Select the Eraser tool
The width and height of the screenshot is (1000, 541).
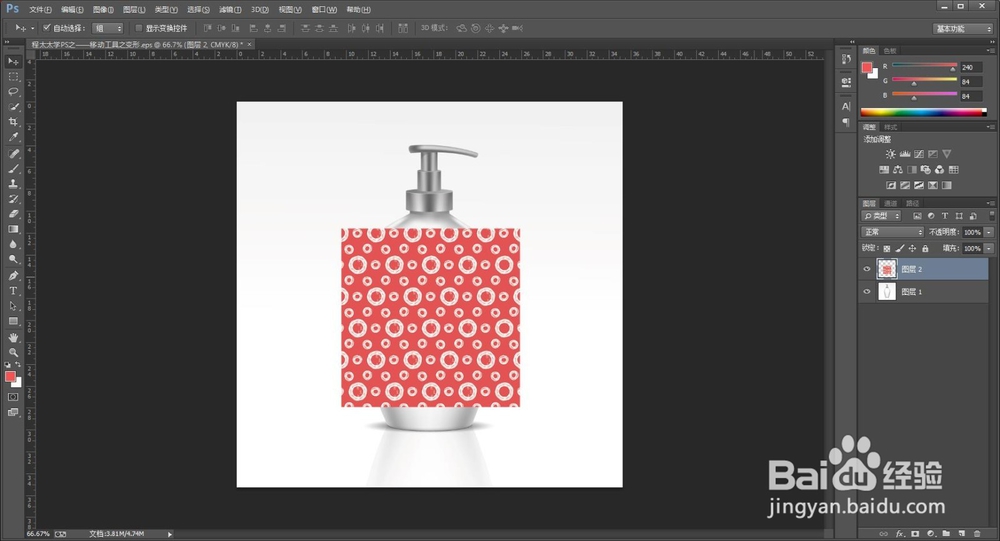point(14,214)
